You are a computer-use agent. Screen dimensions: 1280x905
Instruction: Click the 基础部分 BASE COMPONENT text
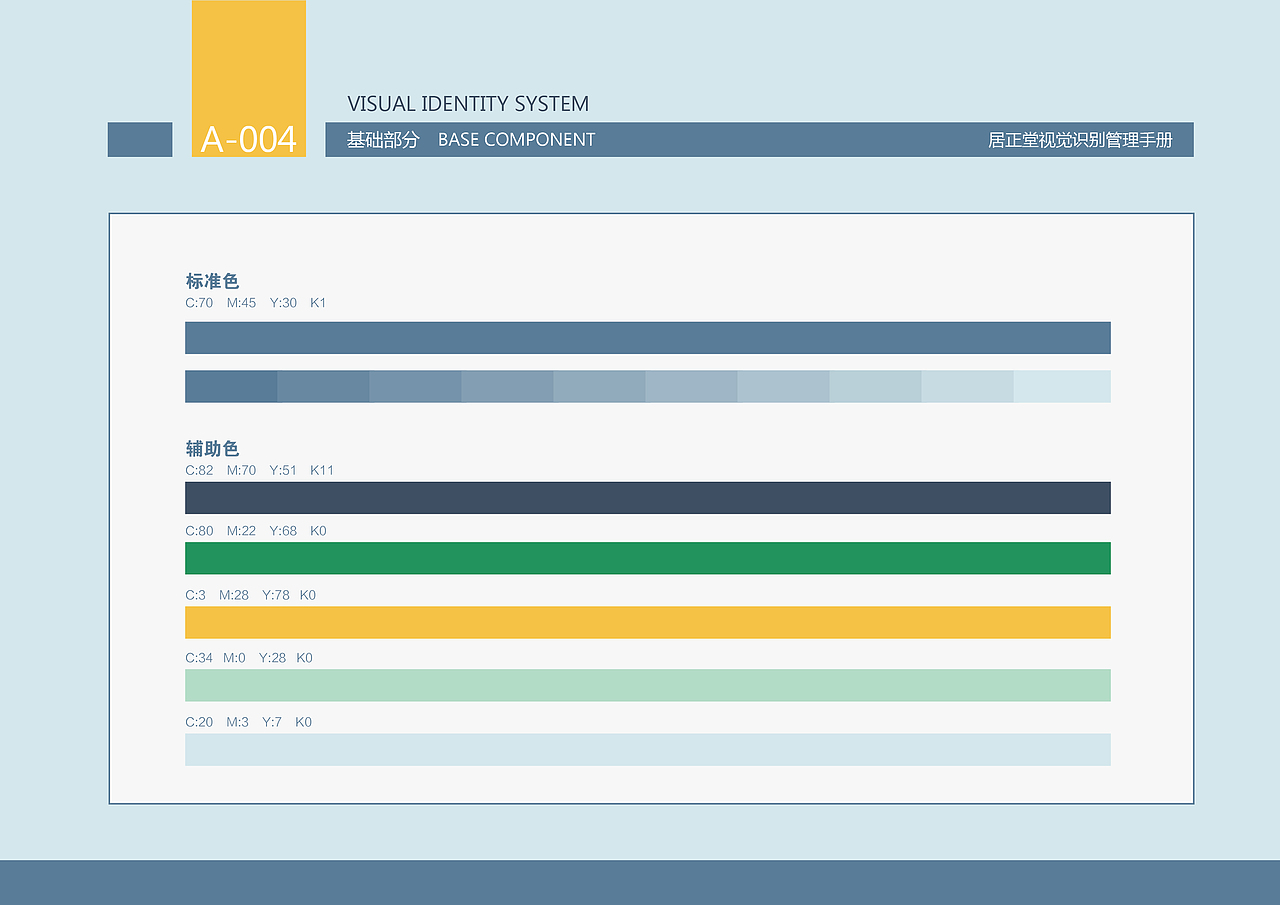[x=471, y=140]
